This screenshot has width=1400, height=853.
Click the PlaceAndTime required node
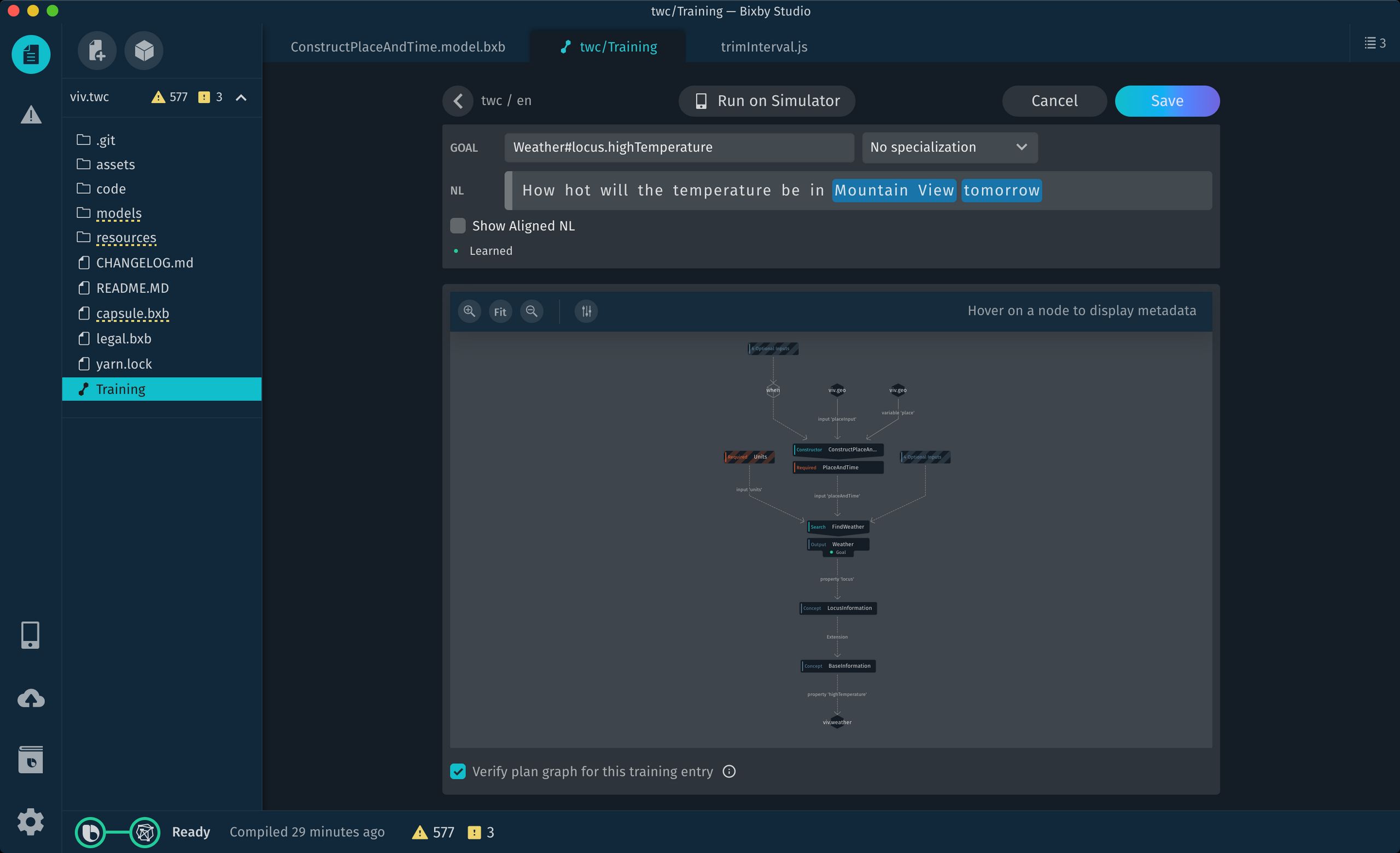click(x=838, y=468)
